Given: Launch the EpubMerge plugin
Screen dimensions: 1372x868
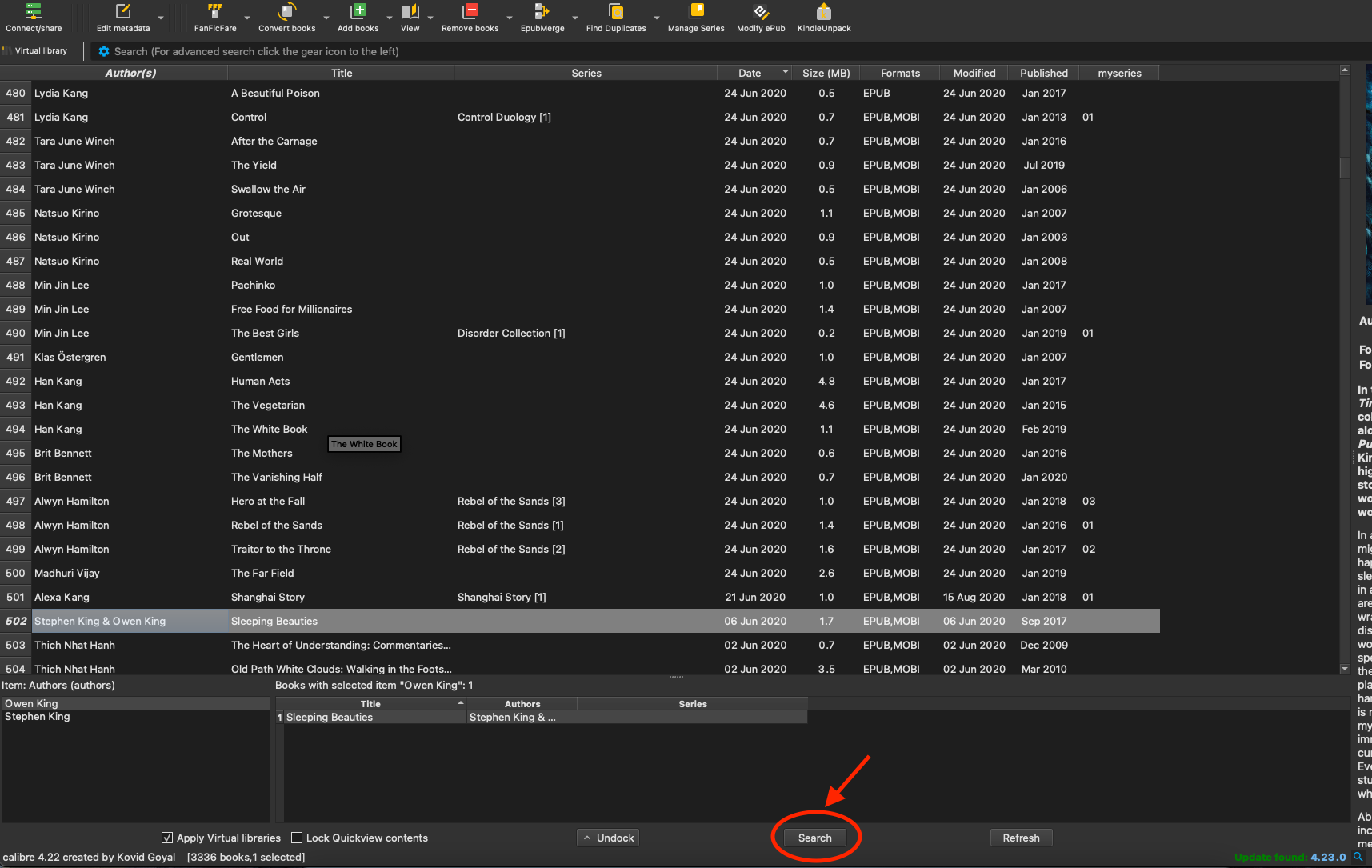Looking at the screenshot, I should point(542,18).
